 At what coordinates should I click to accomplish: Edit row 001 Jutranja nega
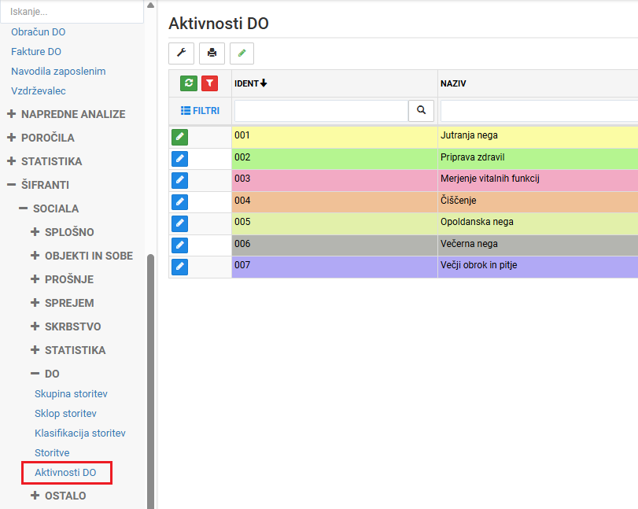pyautogui.click(x=179, y=137)
